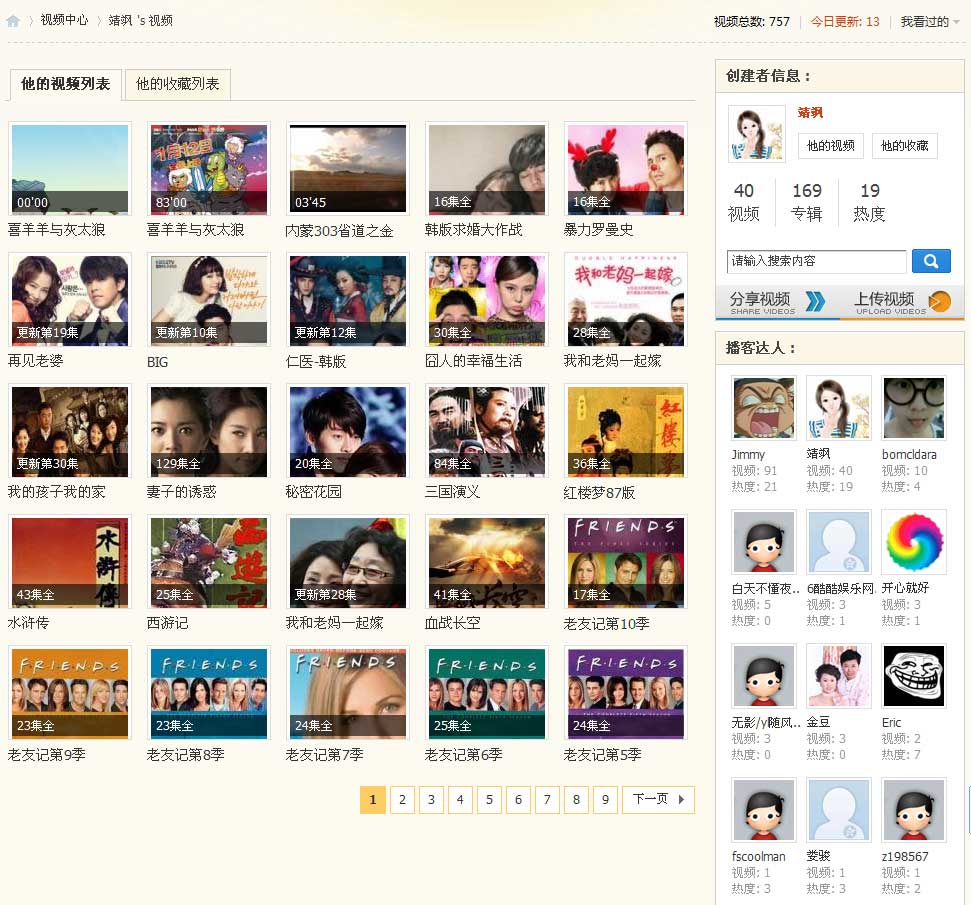Open 秘密花园 thumbnail
Screen dimensions: 971x905
(x=348, y=431)
